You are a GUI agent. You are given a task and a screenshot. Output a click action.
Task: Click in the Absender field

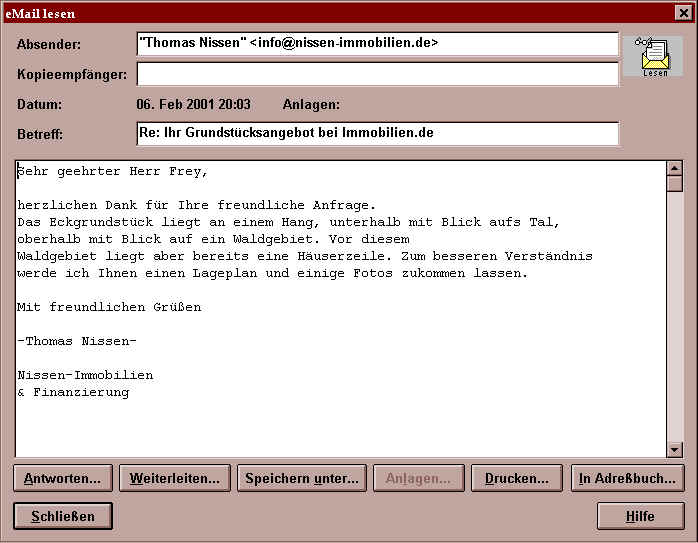coord(377,44)
